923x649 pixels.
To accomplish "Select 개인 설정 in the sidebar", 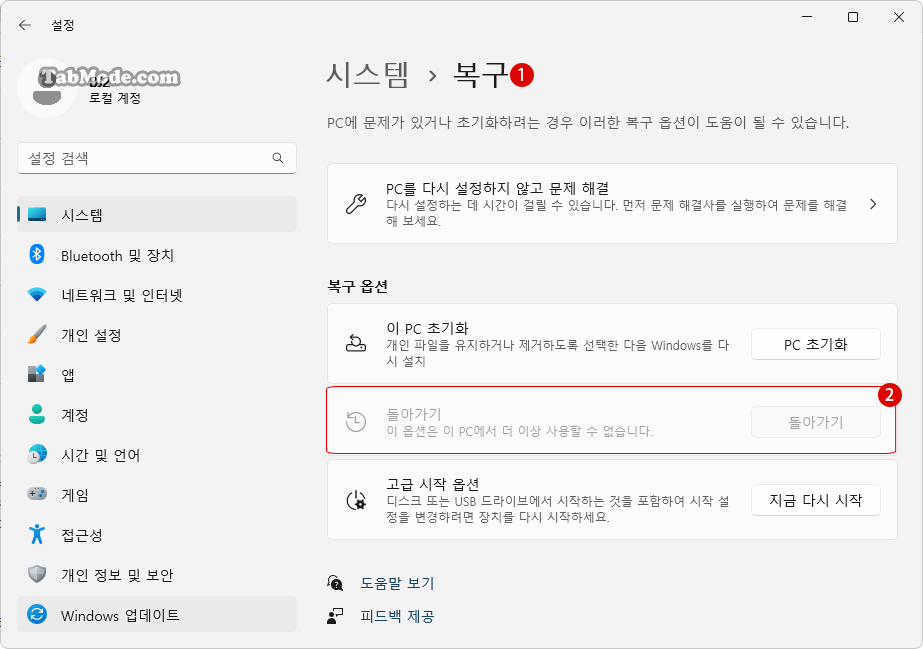I will tap(157, 334).
